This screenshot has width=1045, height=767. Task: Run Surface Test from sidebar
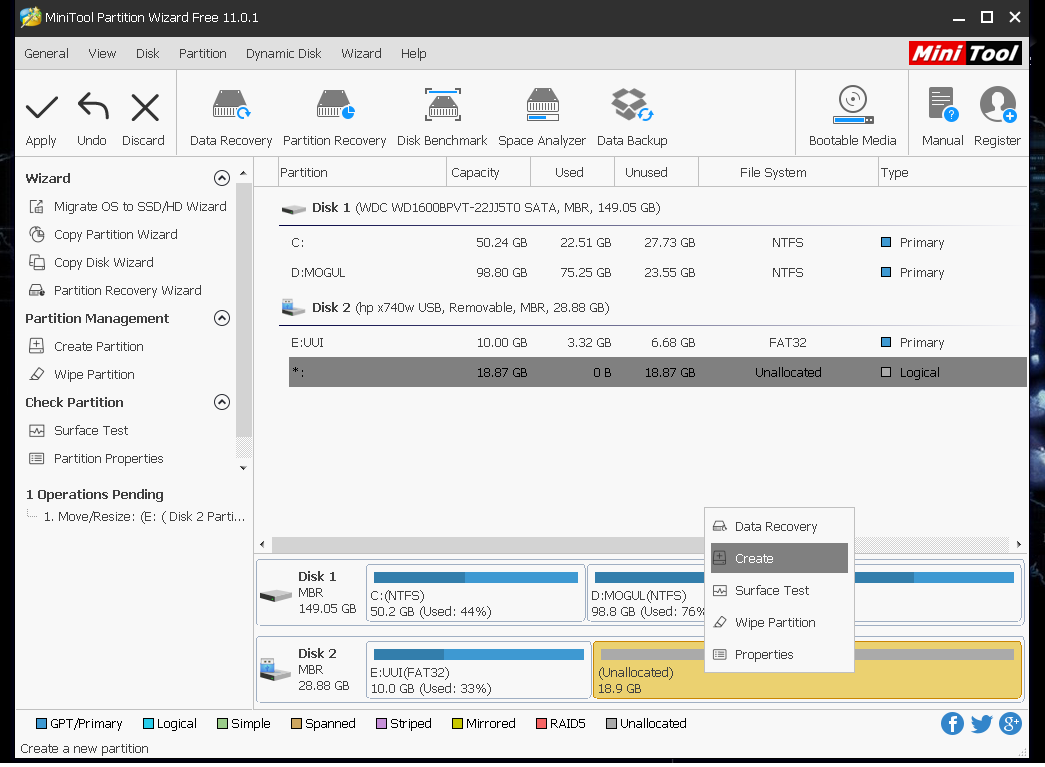pyautogui.click(x=79, y=430)
